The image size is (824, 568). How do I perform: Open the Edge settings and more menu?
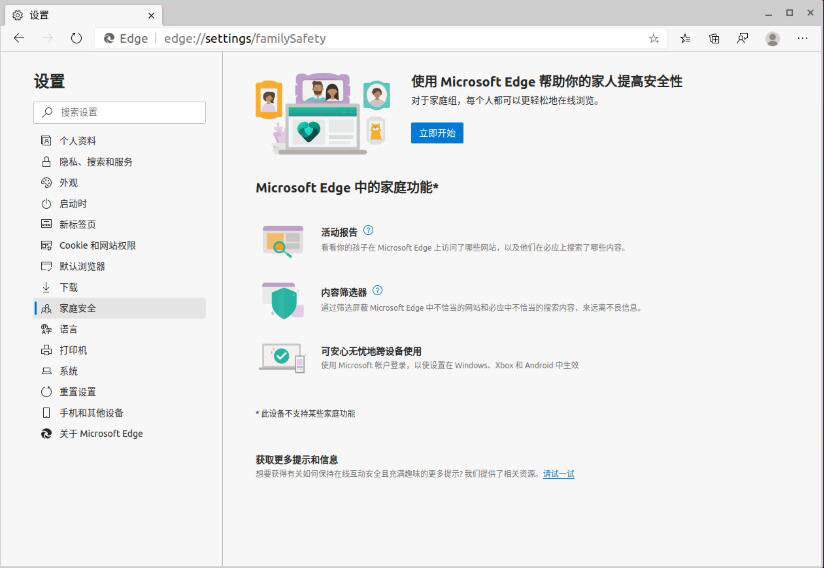tap(803, 38)
